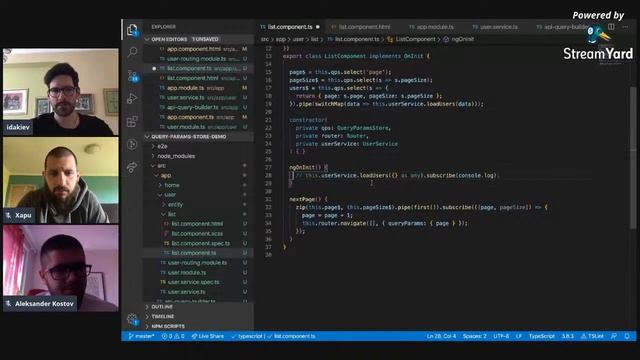Click the 3.8.3 TypeScript version
The width and height of the screenshot is (640, 360).
[567, 336]
